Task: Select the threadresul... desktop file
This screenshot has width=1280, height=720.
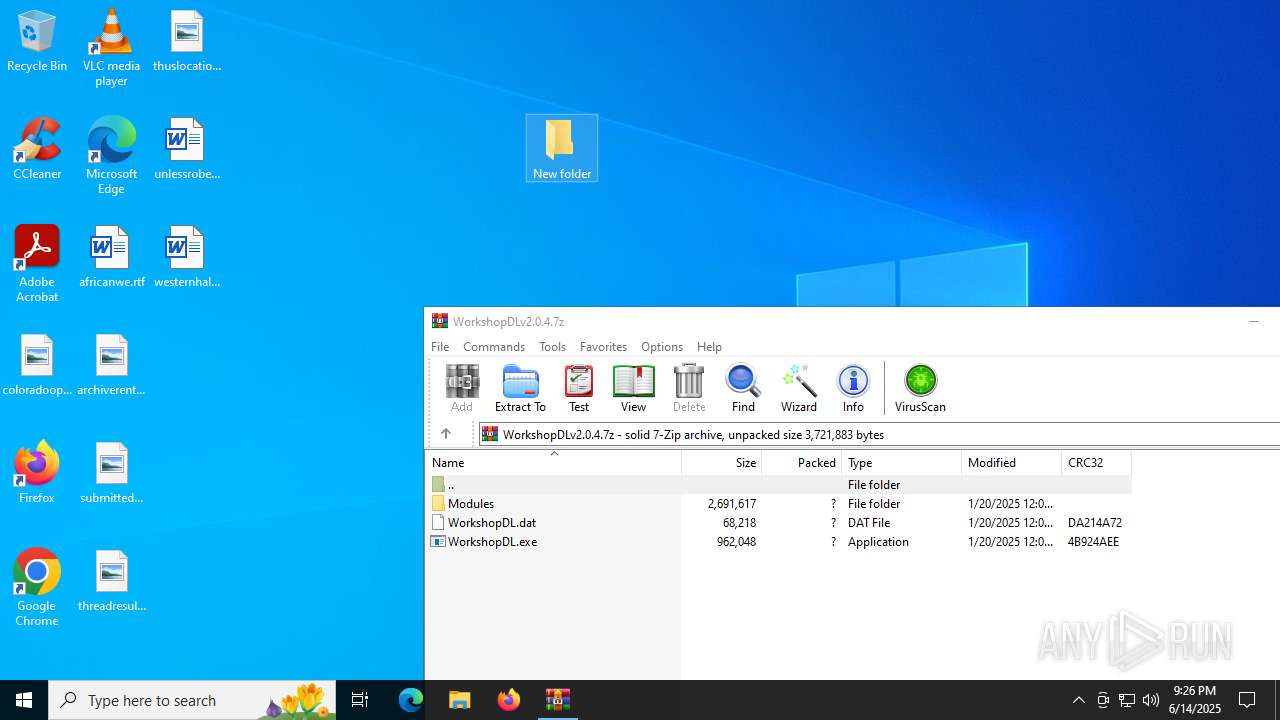Action: [x=111, y=581]
